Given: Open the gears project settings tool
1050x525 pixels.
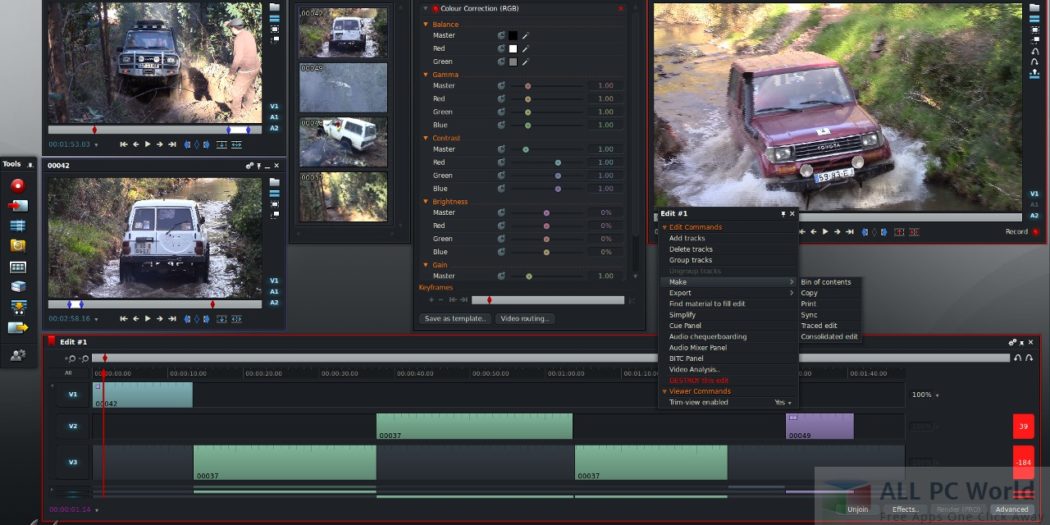Looking at the screenshot, I should (18, 356).
